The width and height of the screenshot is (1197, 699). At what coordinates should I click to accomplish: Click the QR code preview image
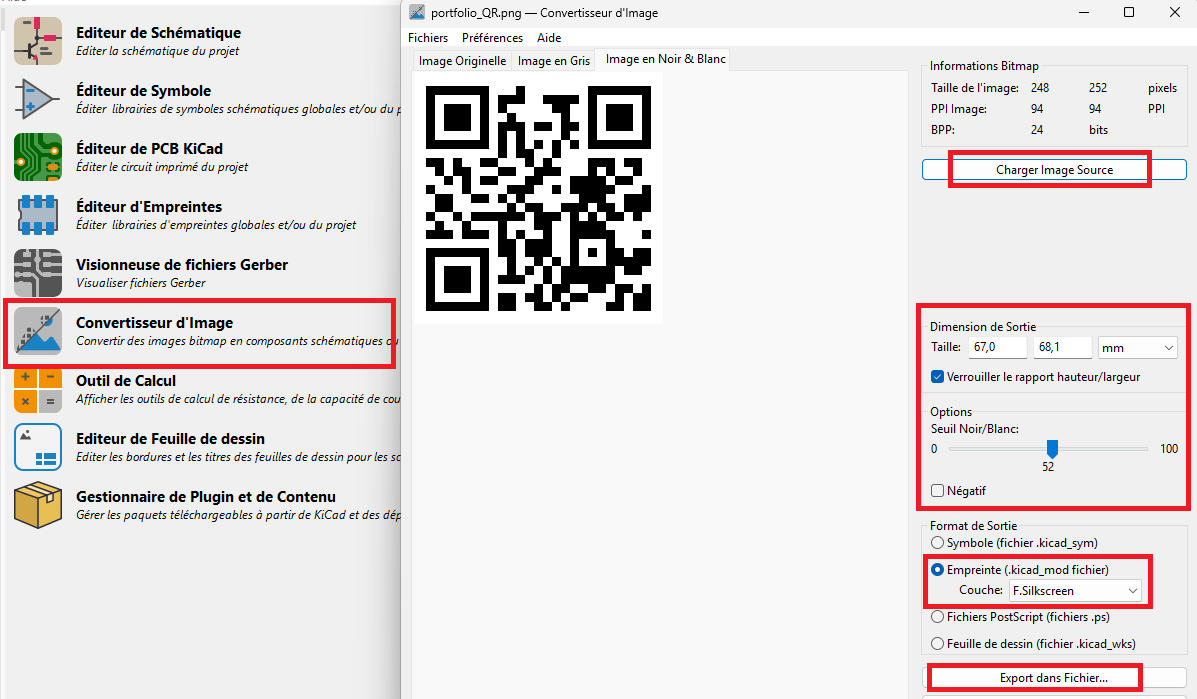(x=538, y=198)
